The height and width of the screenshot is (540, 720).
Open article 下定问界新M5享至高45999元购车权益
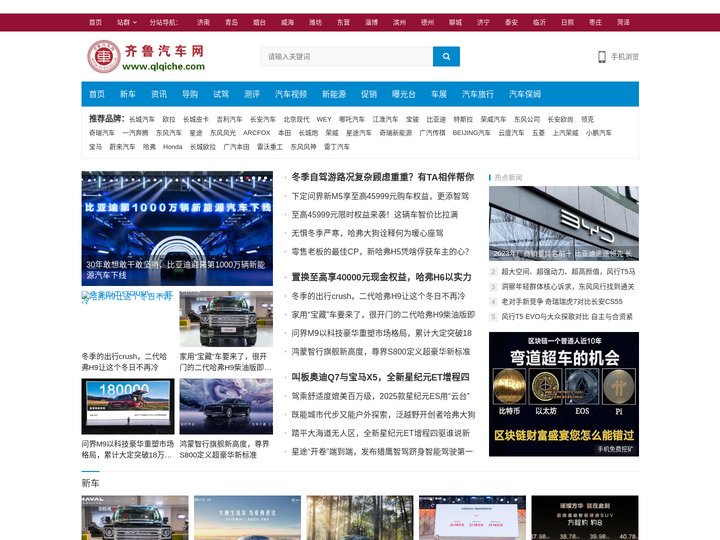point(380,196)
